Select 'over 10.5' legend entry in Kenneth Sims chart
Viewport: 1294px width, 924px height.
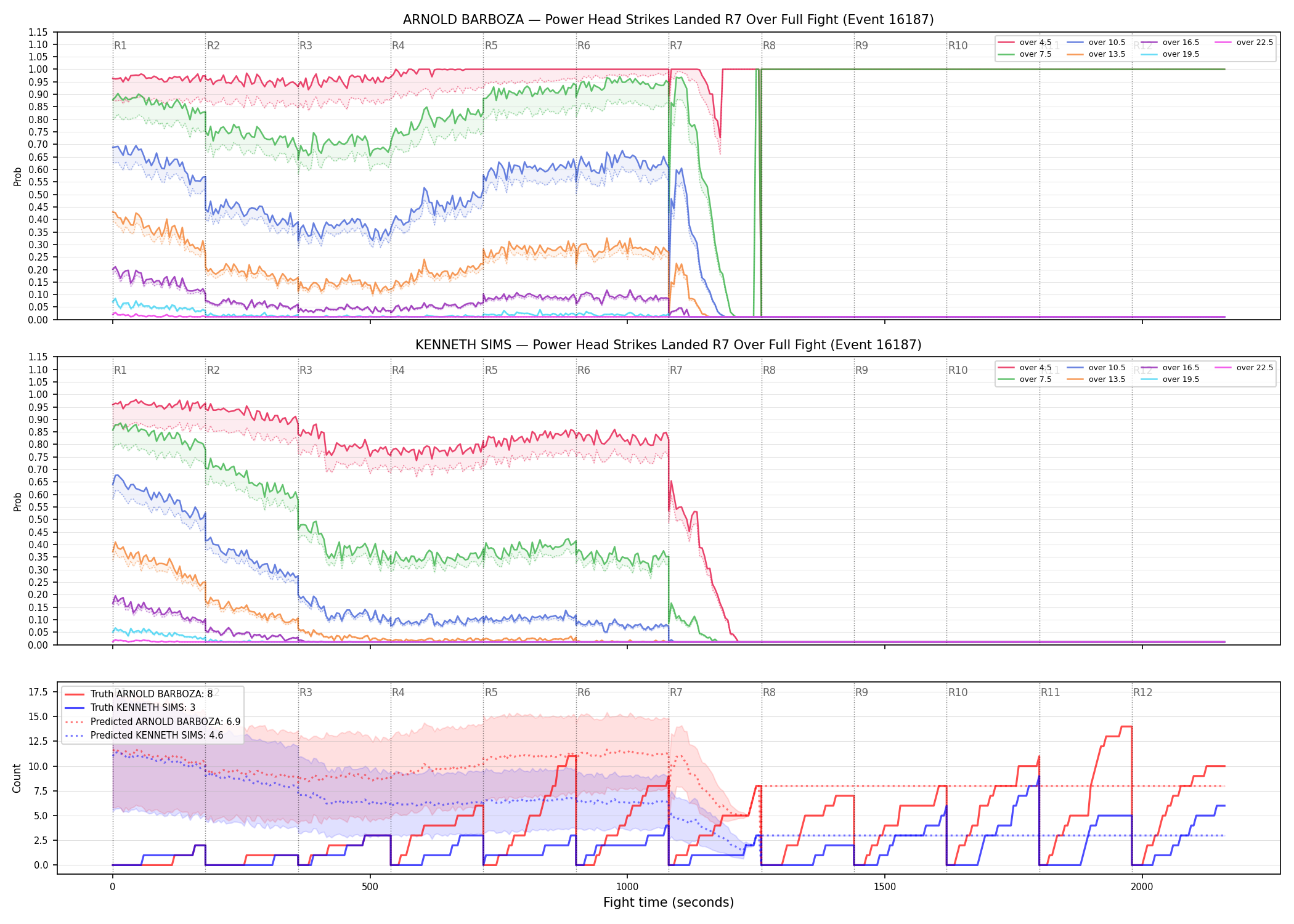click(1096, 368)
